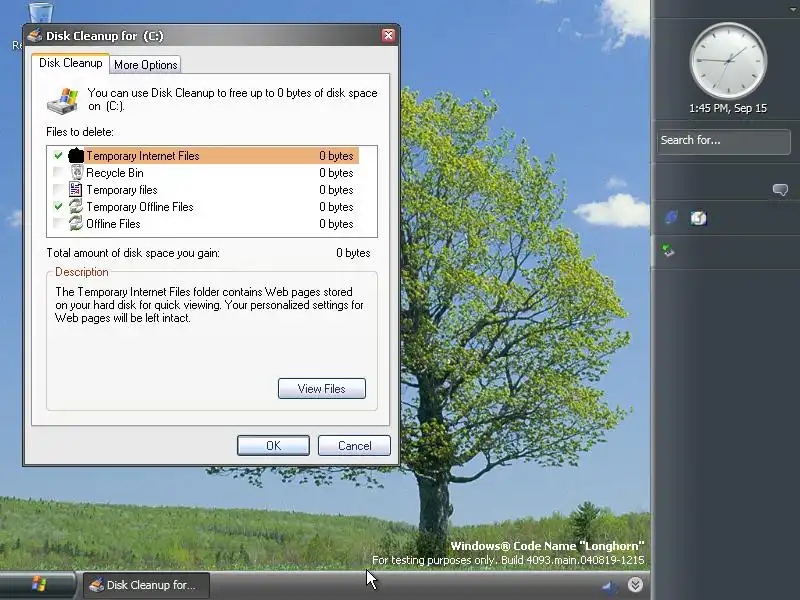The image size is (800, 600).
Task: Click the green network sidebar icon
Action: tap(668, 250)
